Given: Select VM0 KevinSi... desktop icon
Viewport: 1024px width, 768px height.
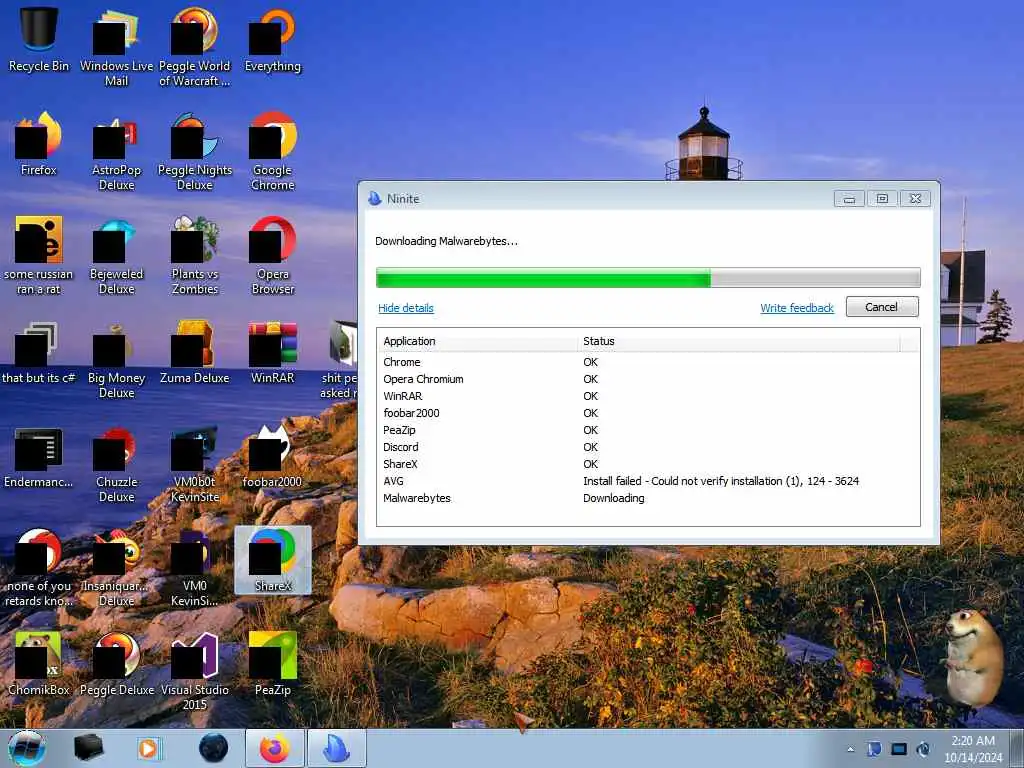Looking at the screenshot, I should (x=195, y=568).
